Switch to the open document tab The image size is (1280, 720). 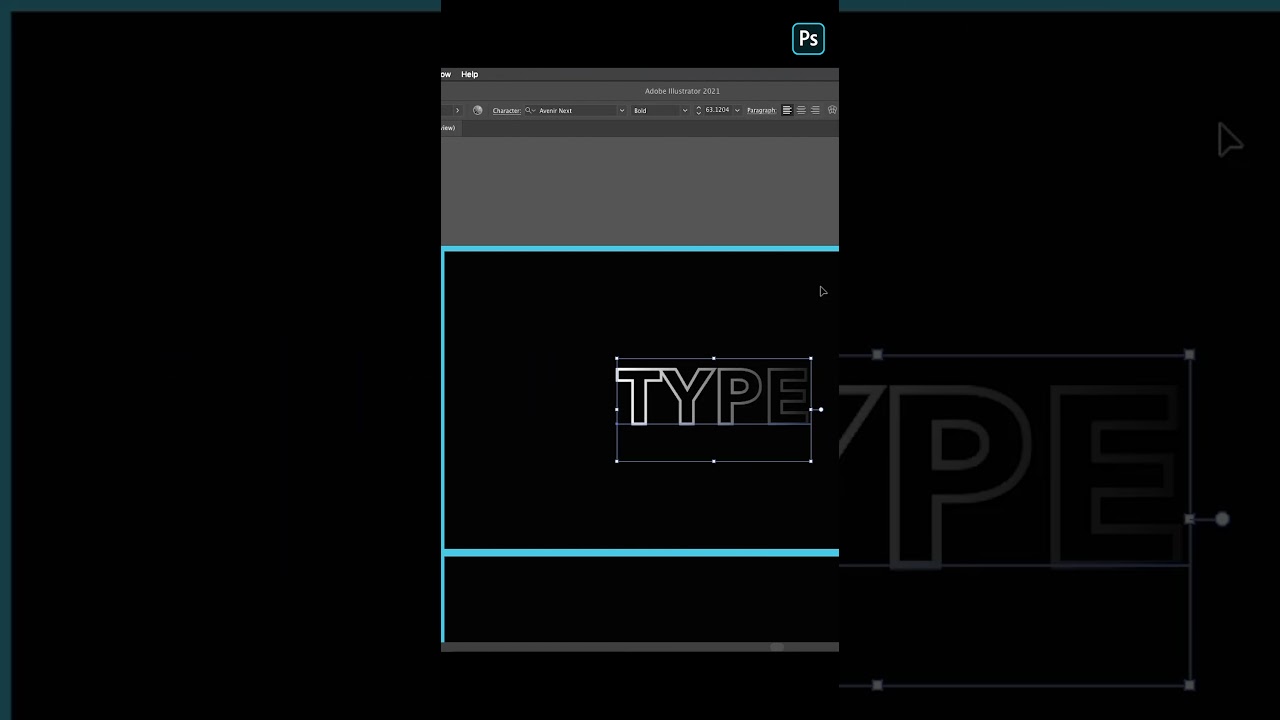[x=450, y=127]
